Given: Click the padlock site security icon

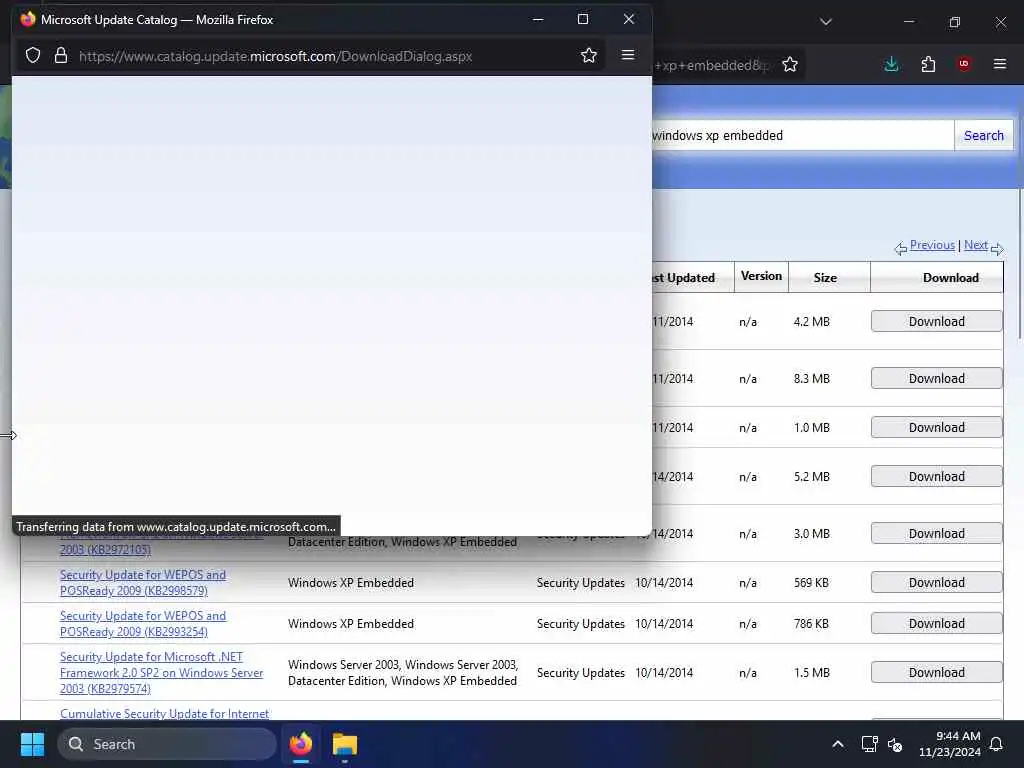Looking at the screenshot, I should [x=61, y=56].
